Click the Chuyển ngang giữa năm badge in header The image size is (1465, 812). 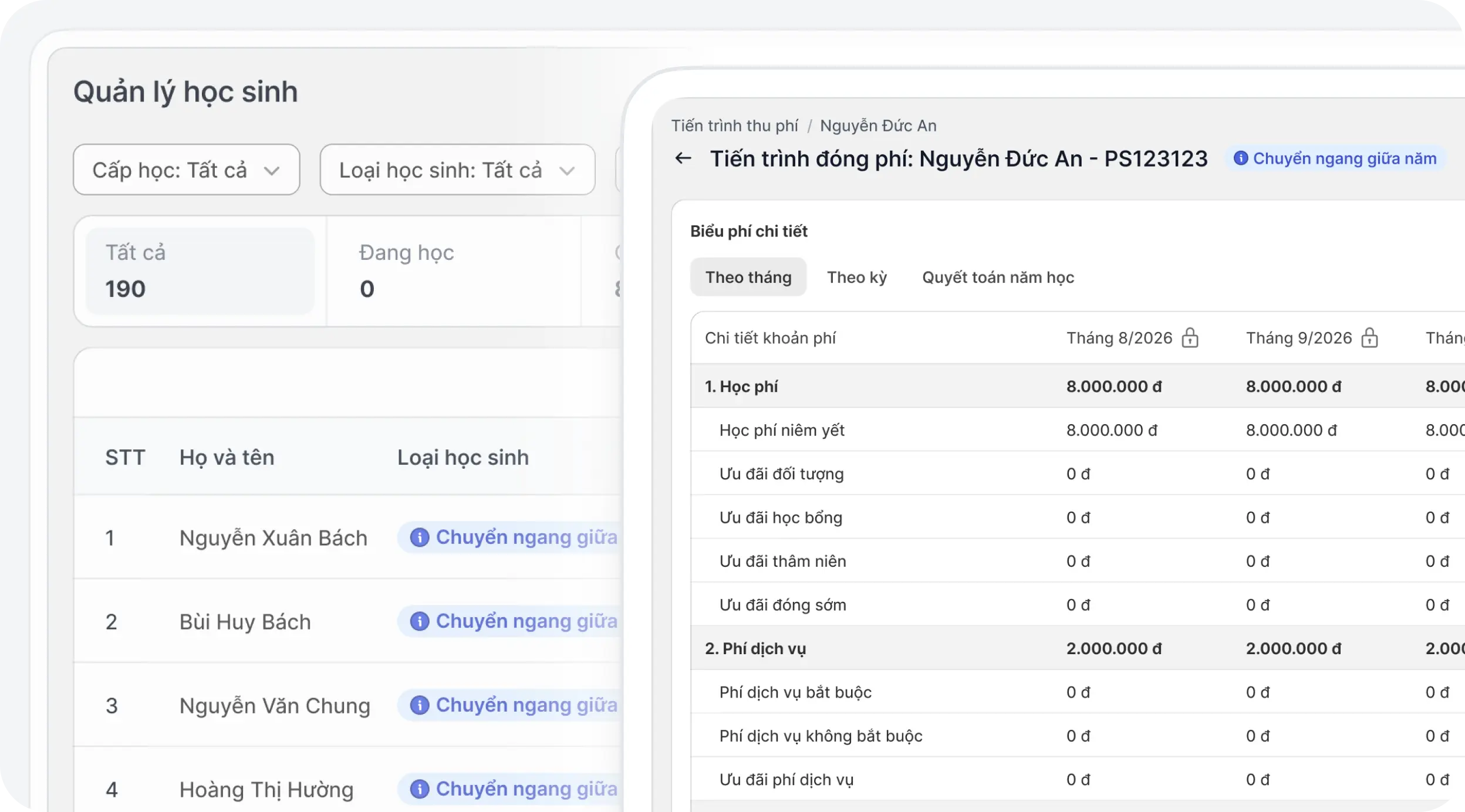point(1335,158)
